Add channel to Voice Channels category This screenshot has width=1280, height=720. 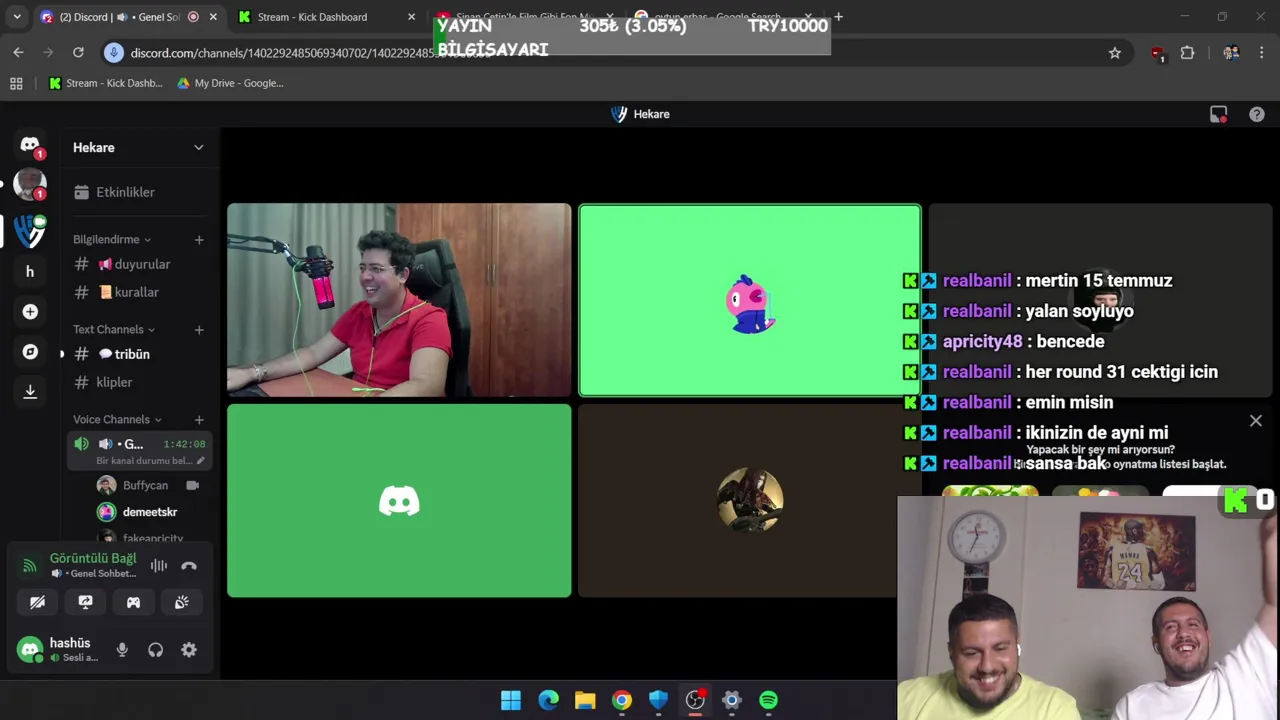(199, 419)
